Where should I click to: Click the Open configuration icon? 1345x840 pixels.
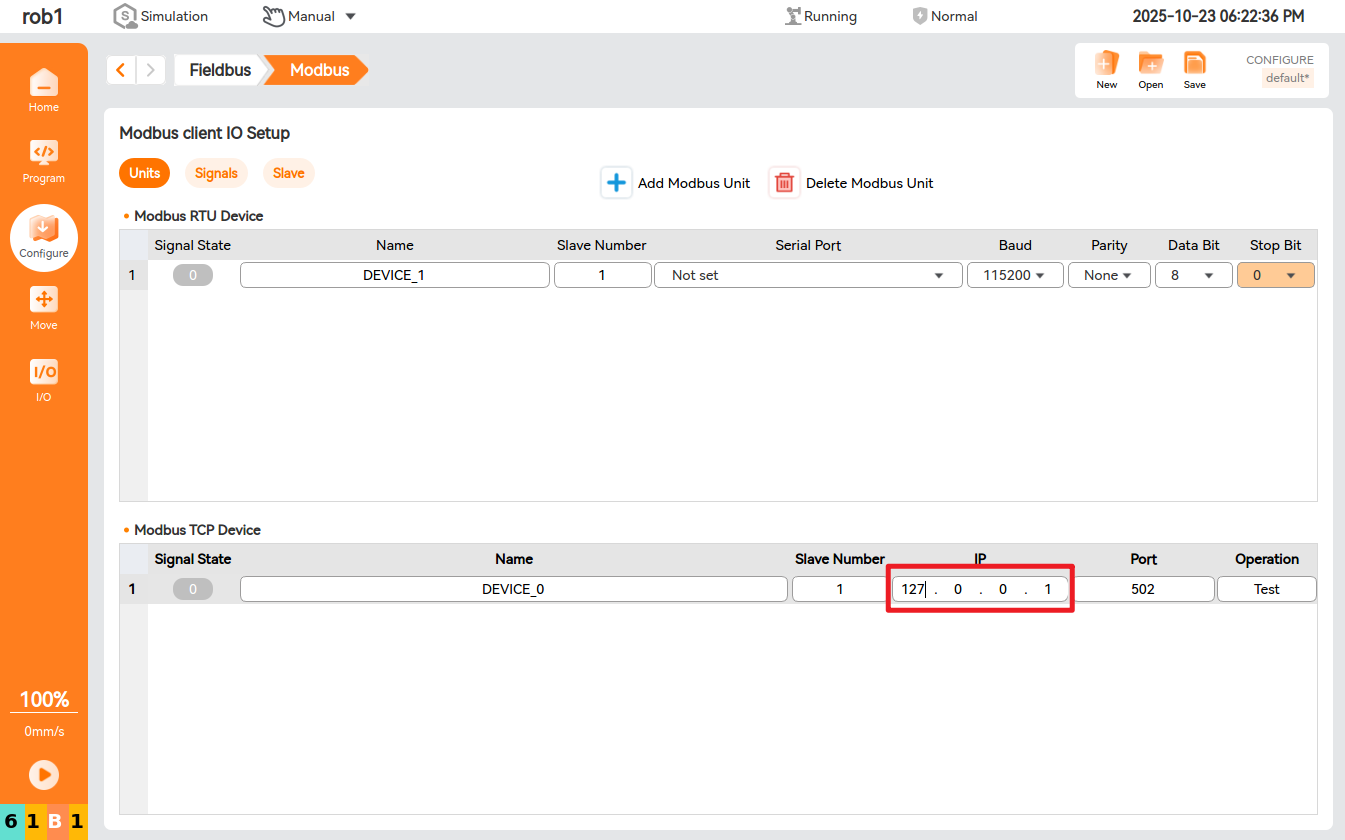pyautogui.click(x=1150, y=69)
